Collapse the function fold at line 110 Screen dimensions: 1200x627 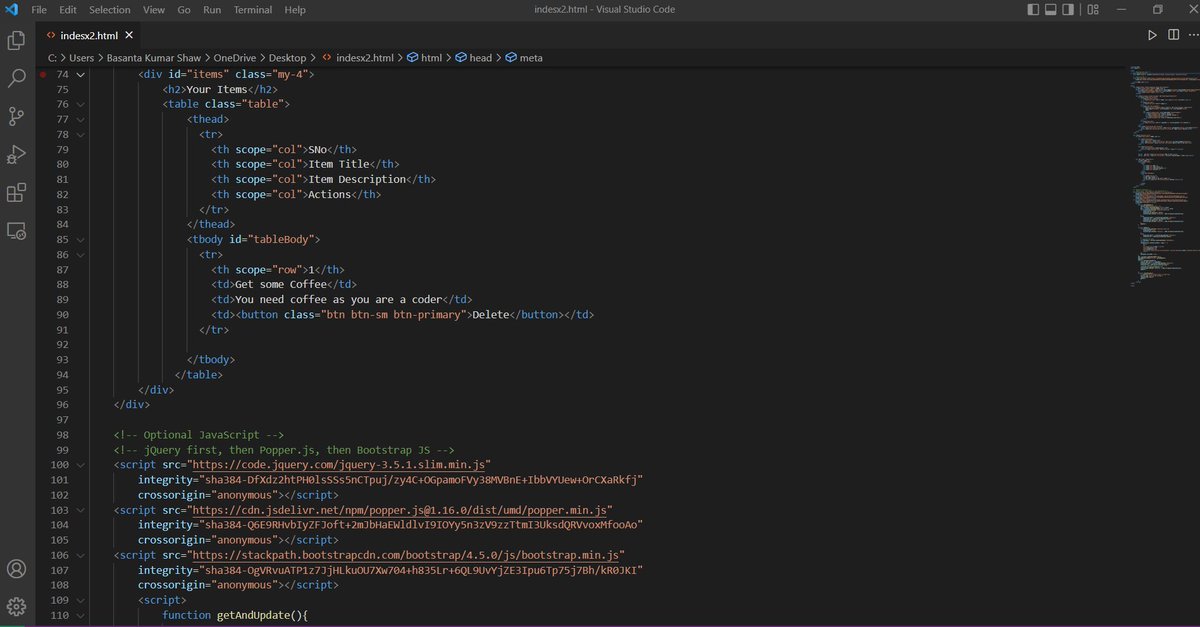point(81,615)
